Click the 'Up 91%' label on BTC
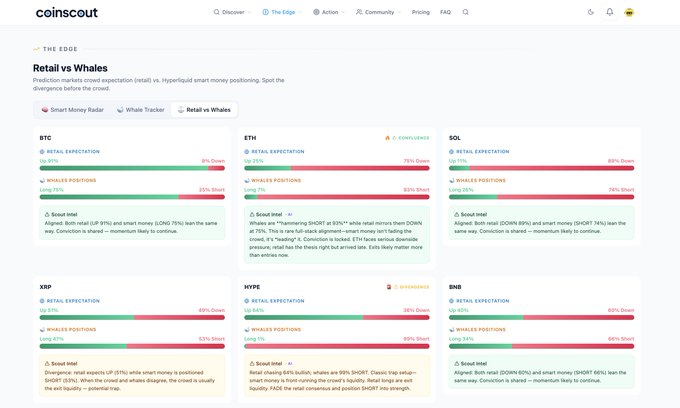This screenshot has height=408, width=680. [49, 161]
